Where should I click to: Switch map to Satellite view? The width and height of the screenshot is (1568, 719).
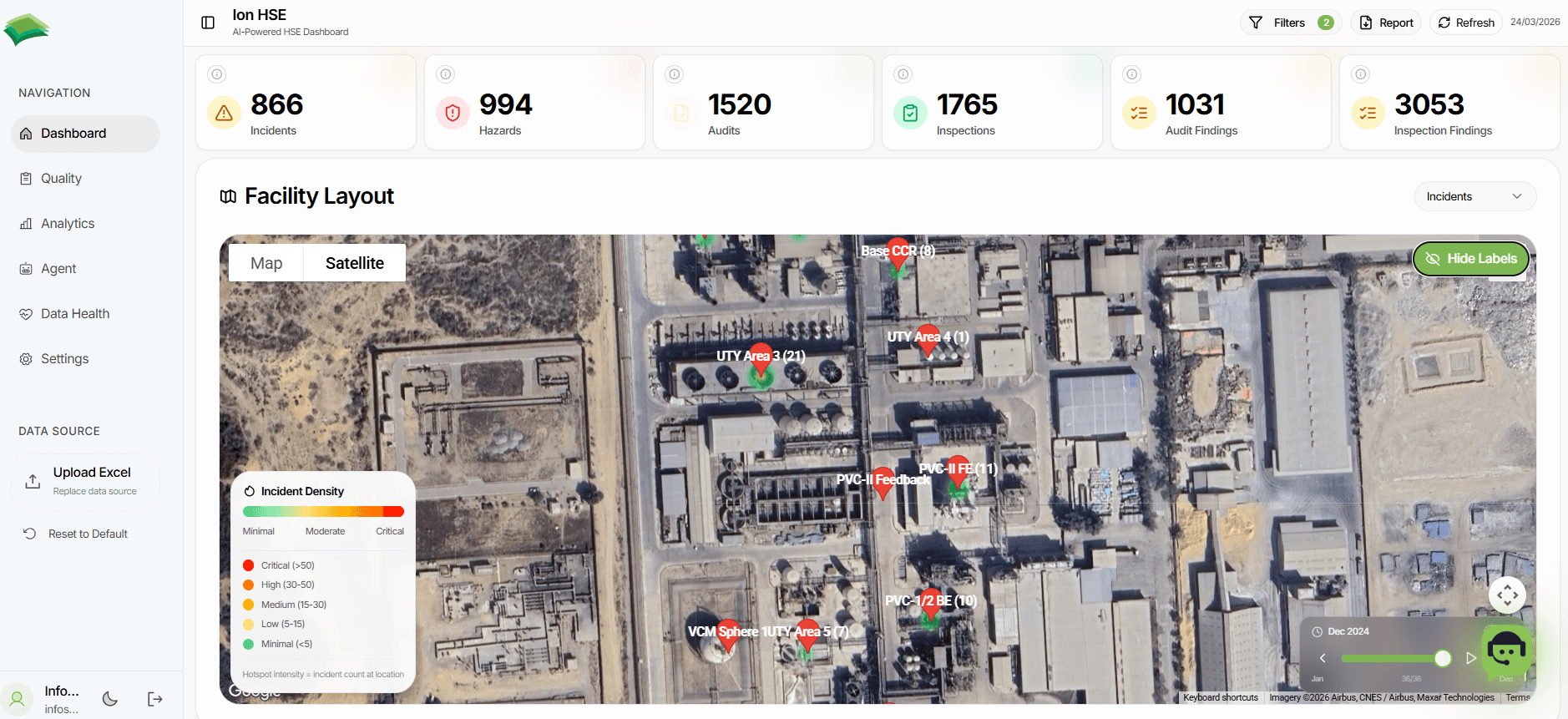(x=355, y=263)
